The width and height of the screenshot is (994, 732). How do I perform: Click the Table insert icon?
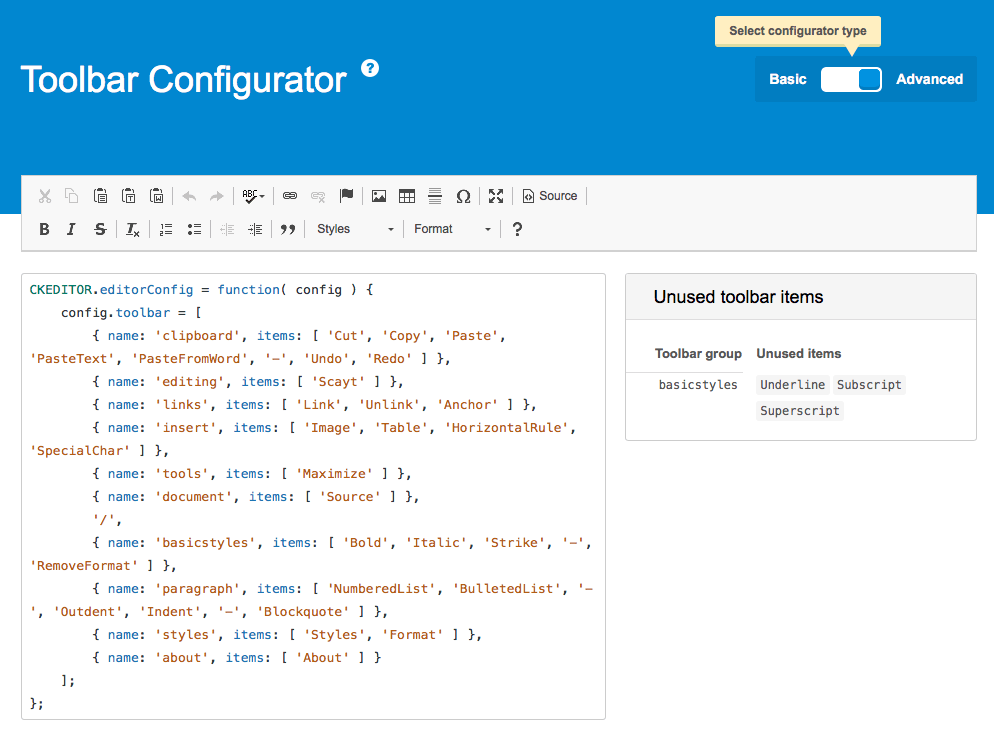tap(407, 196)
